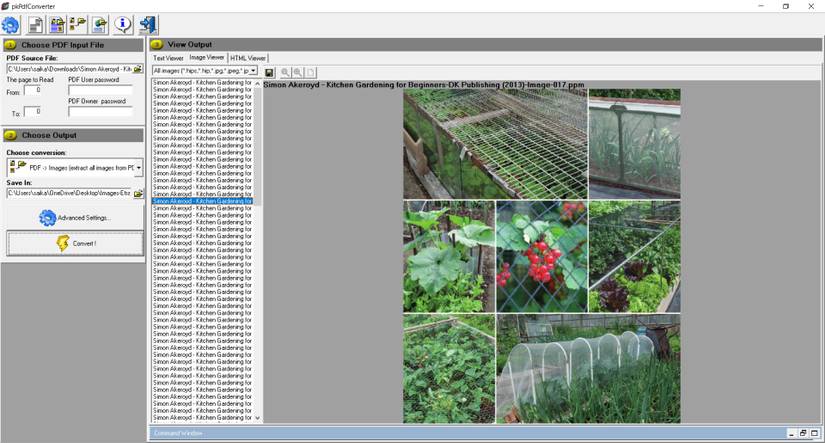The image size is (825, 443).
Task: Switch to the Image Viewer tab
Action: coord(206,57)
